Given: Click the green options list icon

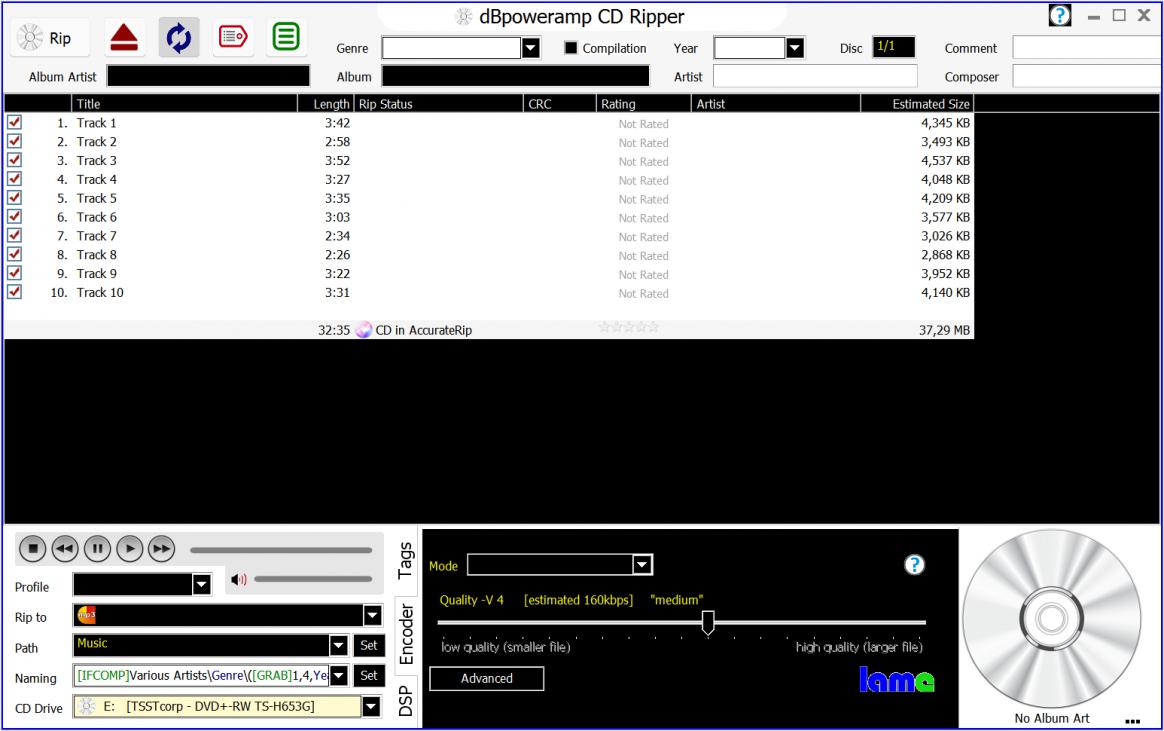Looking at the screenshot, I should 286,38.
